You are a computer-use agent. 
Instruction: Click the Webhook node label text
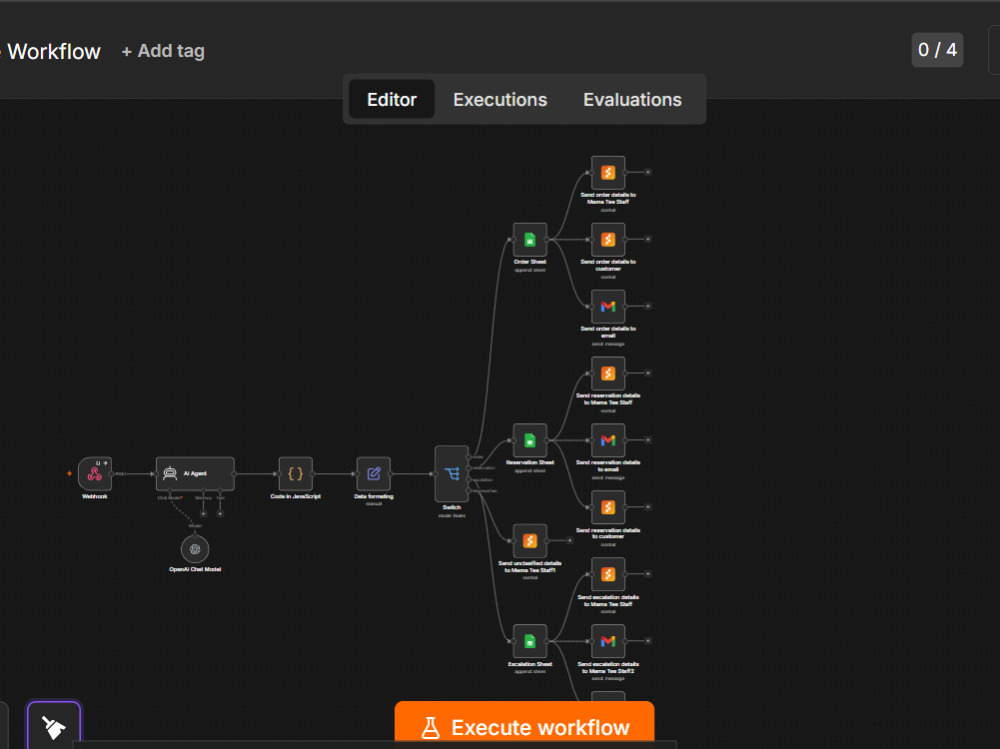(x=94, y=496)
